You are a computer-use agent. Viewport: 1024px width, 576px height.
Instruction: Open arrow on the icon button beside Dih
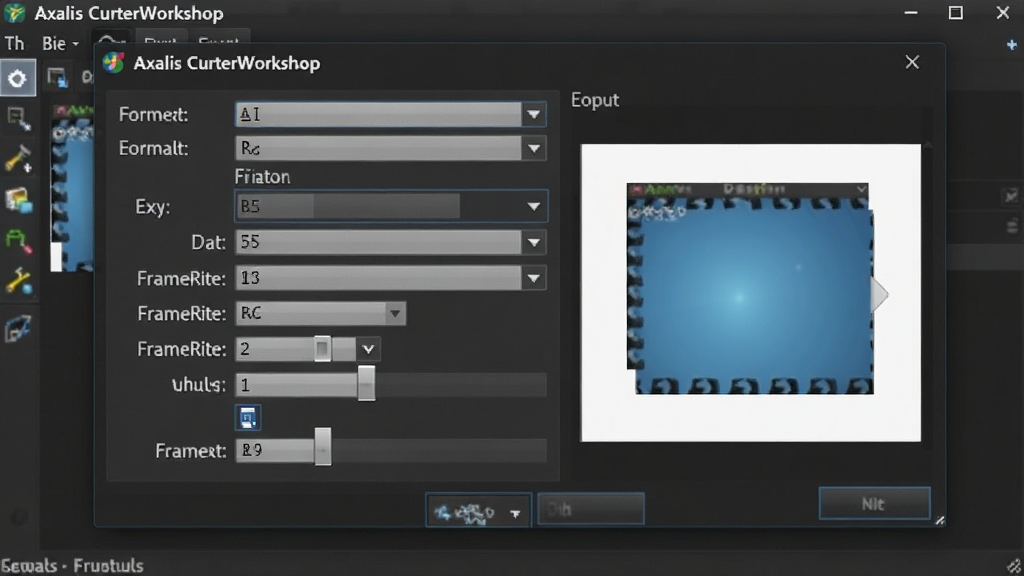[x=515, y=513]
